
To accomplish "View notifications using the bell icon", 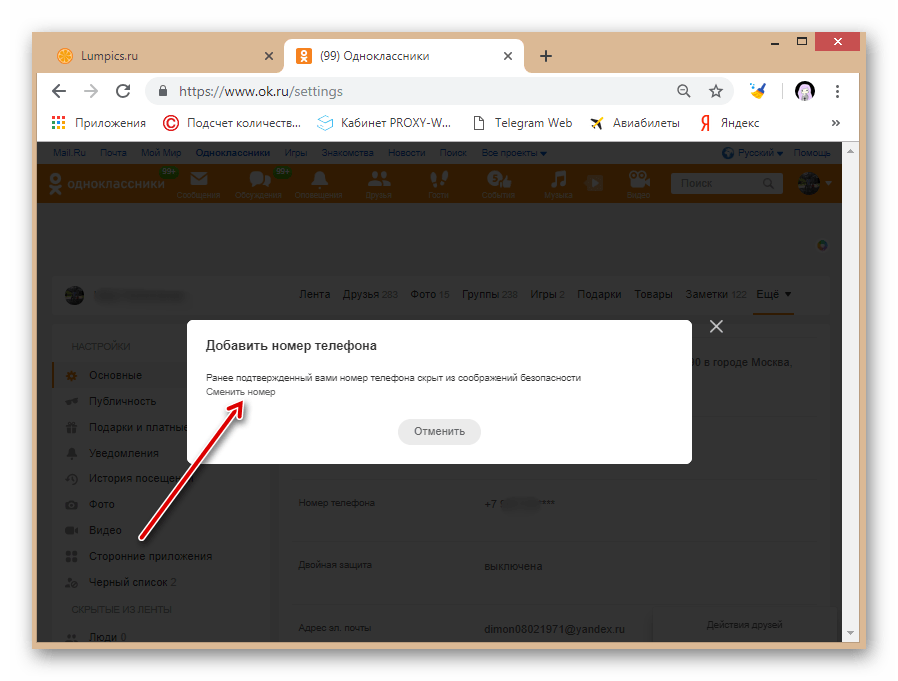I will click(319, 180).
